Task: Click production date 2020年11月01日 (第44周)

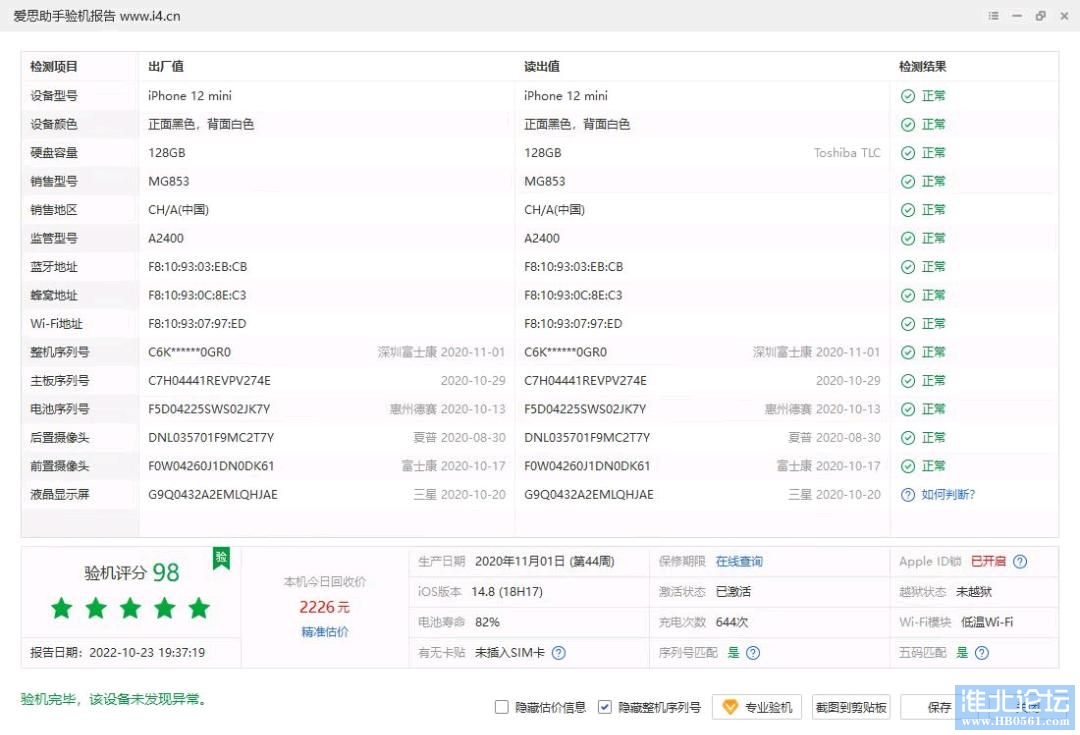Action: [x=545, y=561]
